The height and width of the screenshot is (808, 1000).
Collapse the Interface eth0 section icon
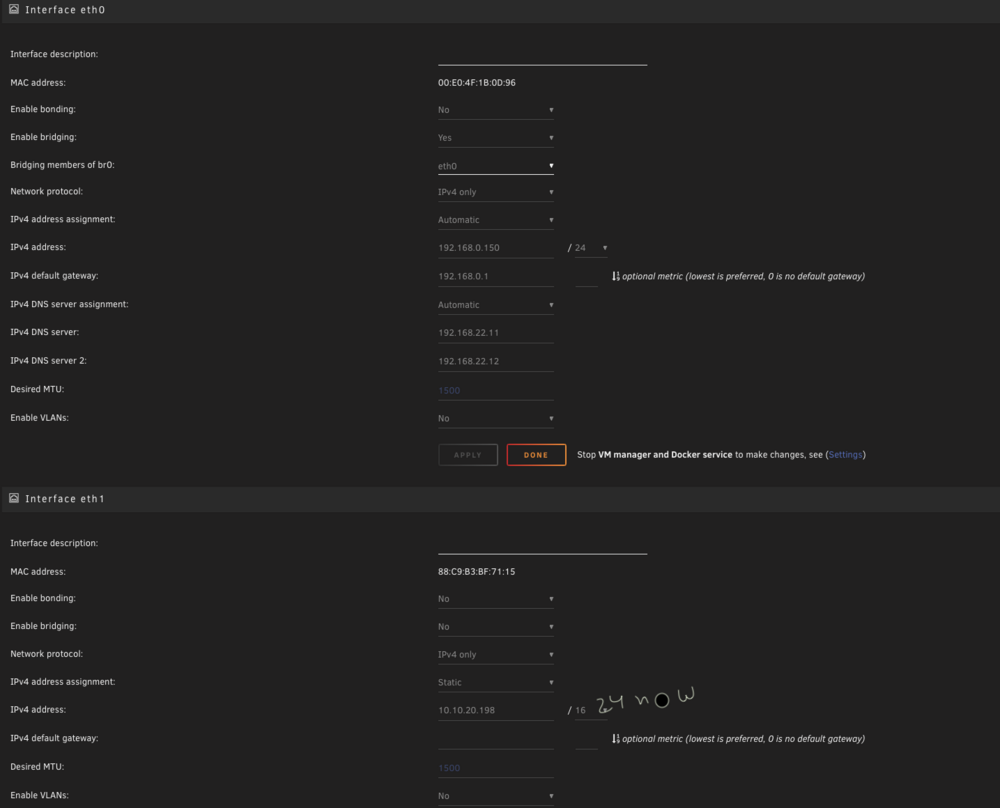(14, 9)
